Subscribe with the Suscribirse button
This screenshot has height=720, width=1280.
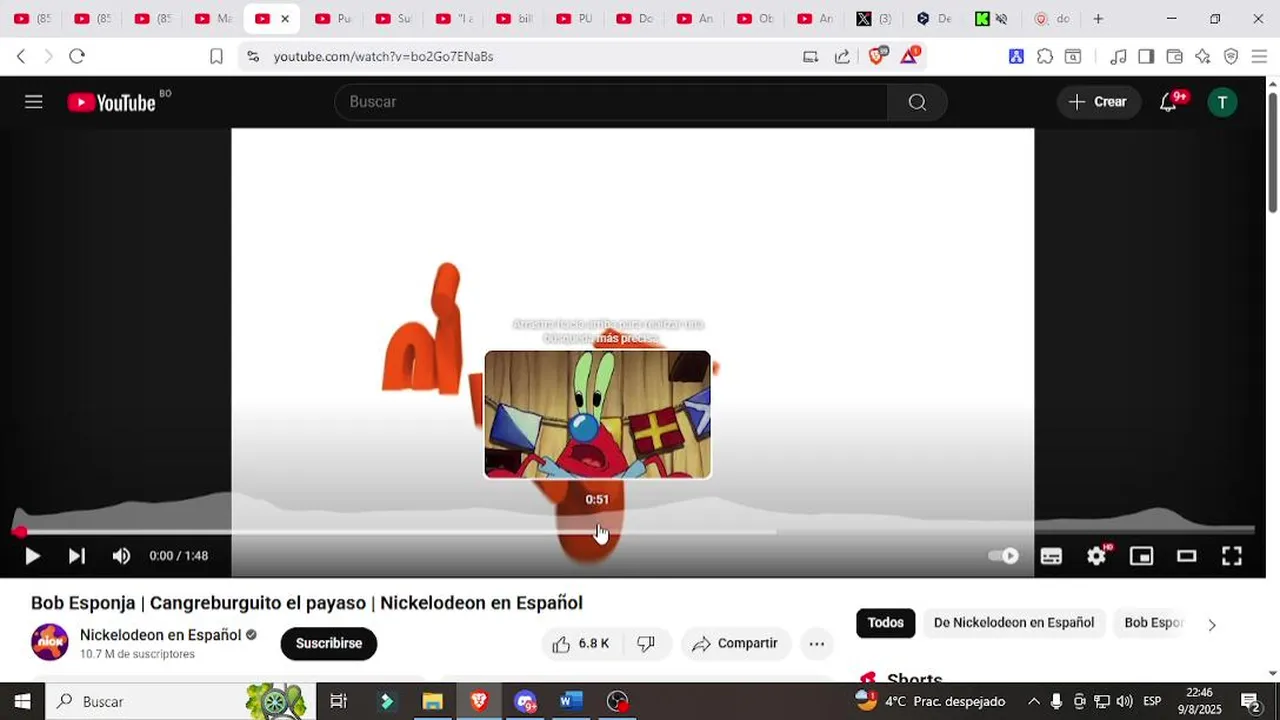pyautogui.click(x=329, y=644)
